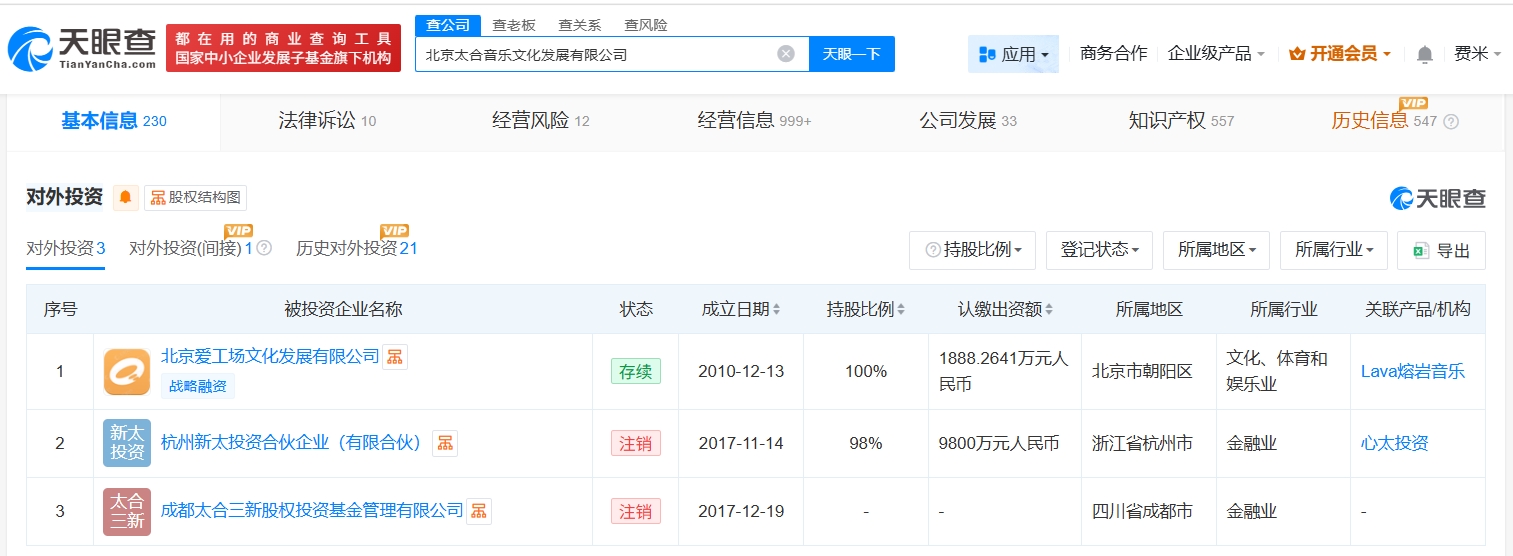
Task: Click the orange monitoring bell next to 对外投资
Action: pyautogui.click(x=126, y=198)
